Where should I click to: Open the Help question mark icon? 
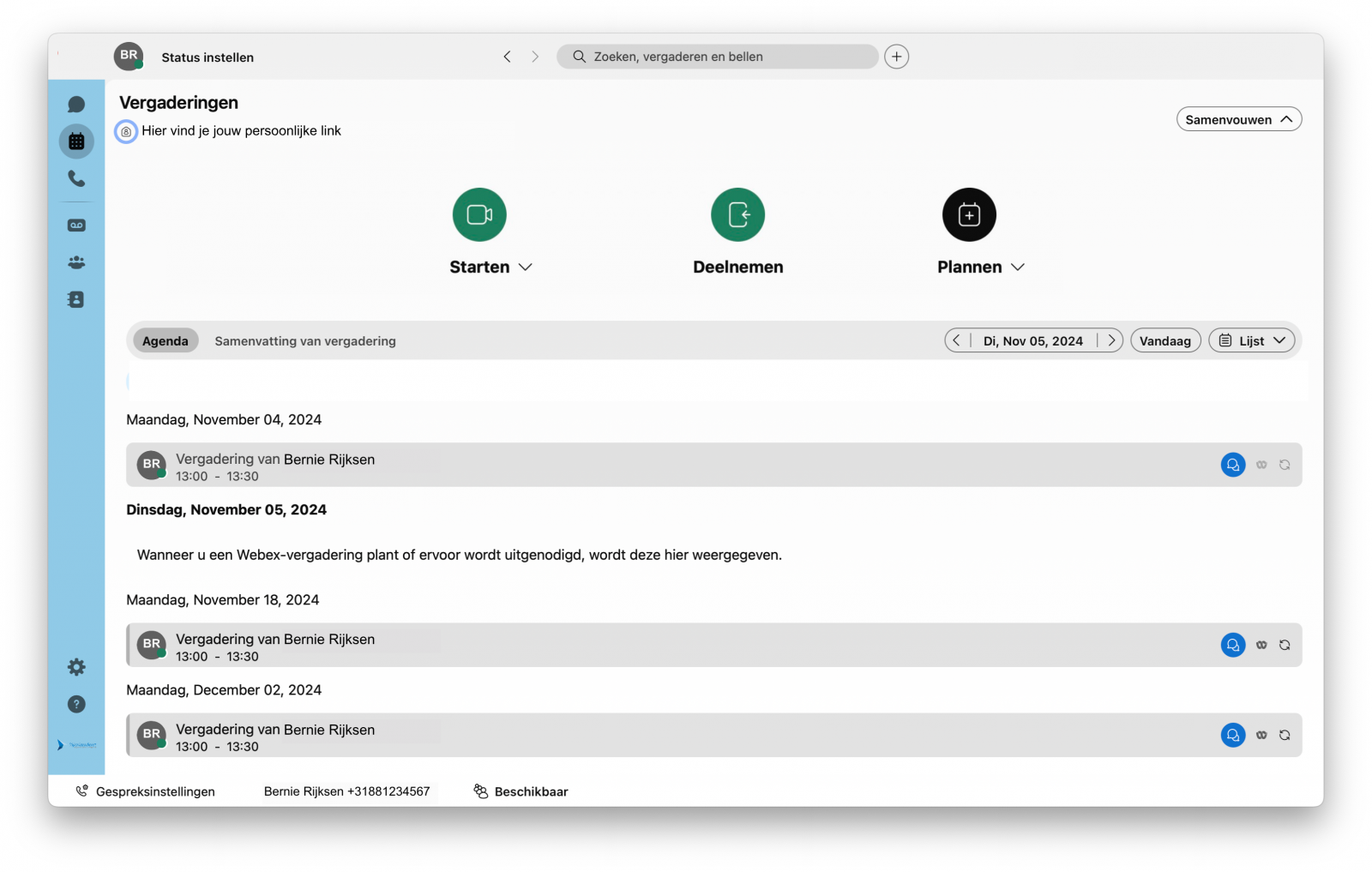point(76,704)
